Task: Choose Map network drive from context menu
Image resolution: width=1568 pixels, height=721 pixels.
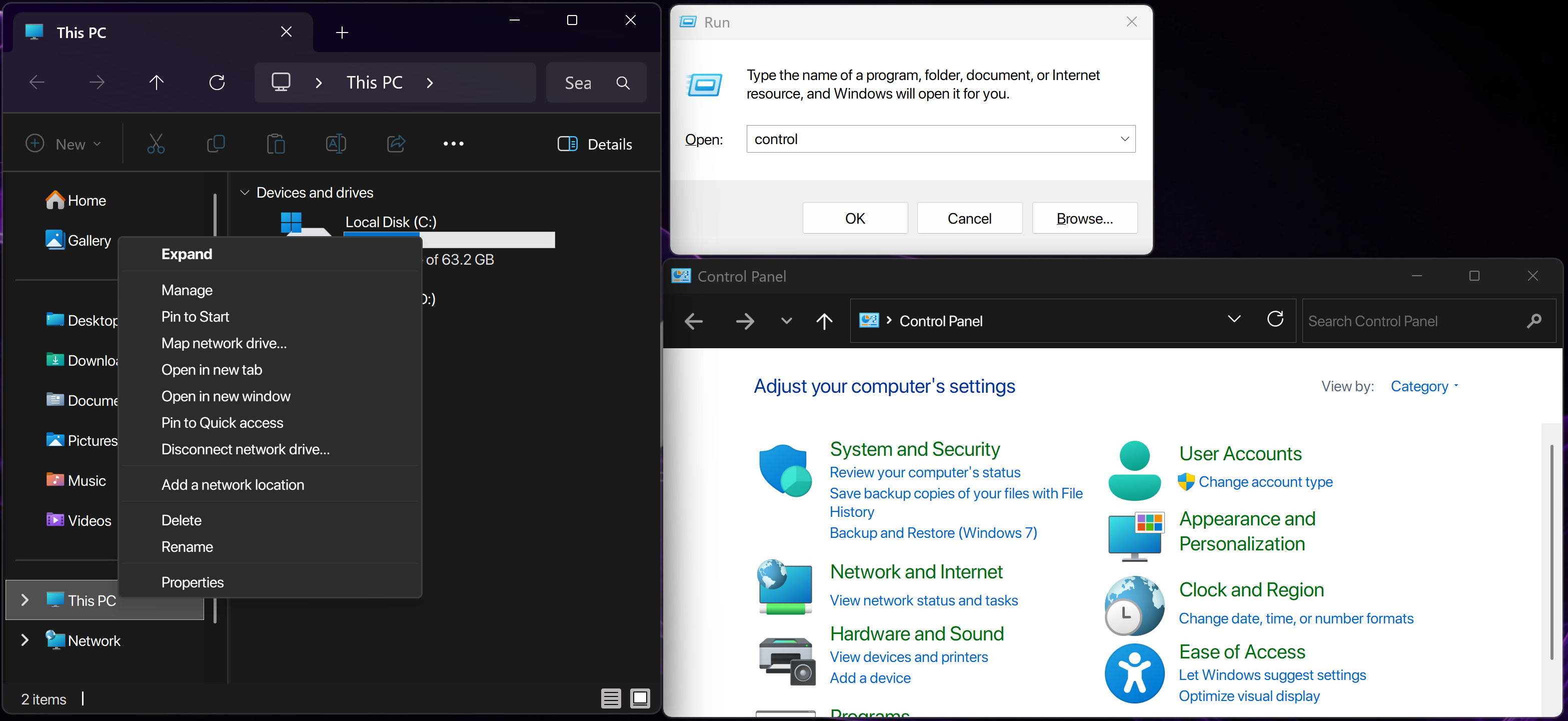Action: click(224, 343)
